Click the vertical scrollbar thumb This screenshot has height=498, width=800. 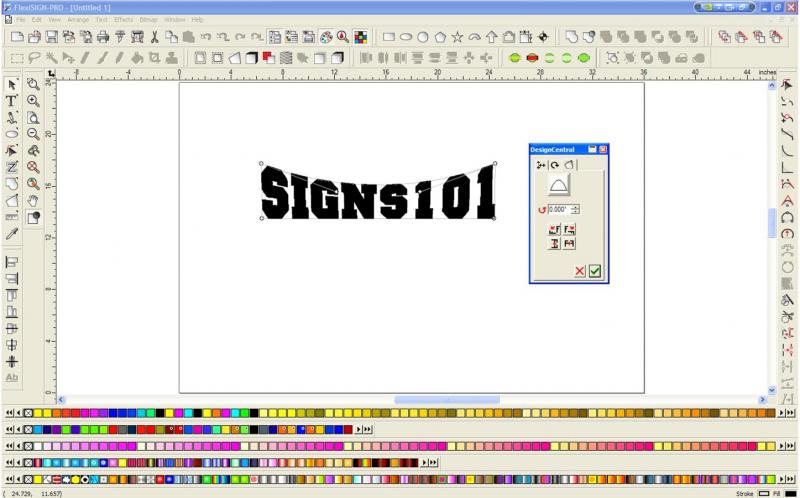click(771, 223)
